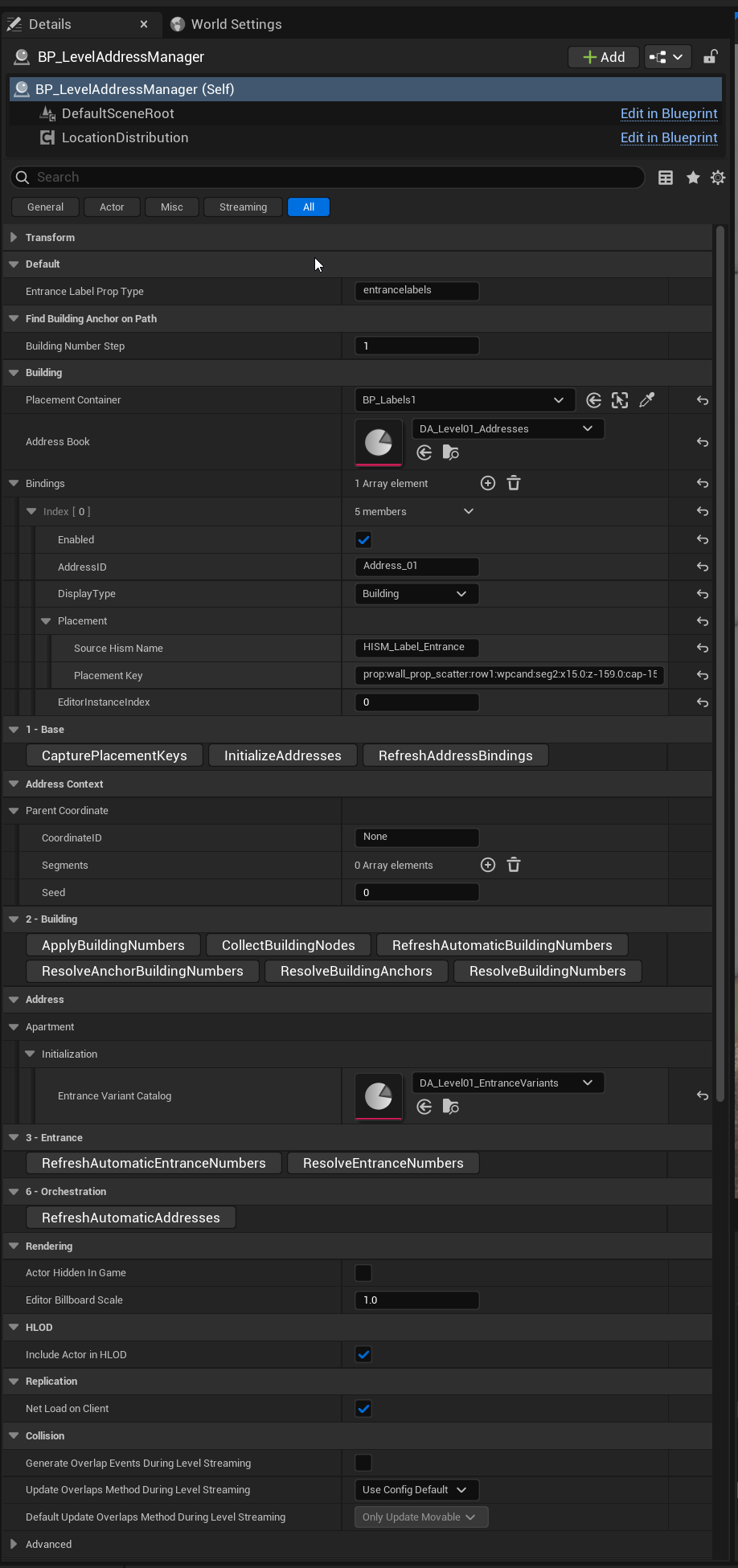Run RefreshAutomaticAddresses button
This screenshot has height=1568, width=738.
[x=131, y=1218]
